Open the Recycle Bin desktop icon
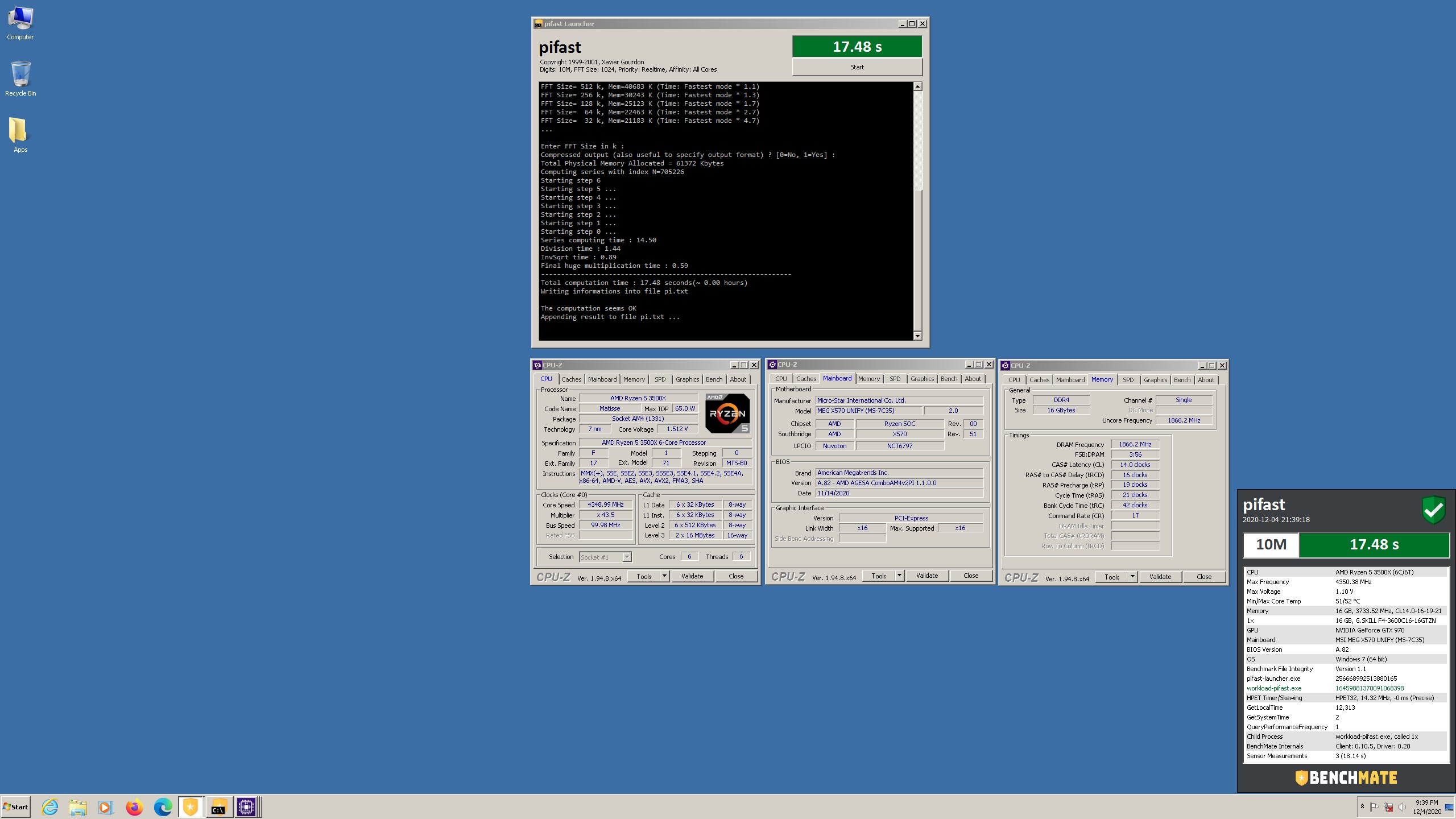Screen dimensions: 1456x819 pyautogui.click(x=20, y=79)
